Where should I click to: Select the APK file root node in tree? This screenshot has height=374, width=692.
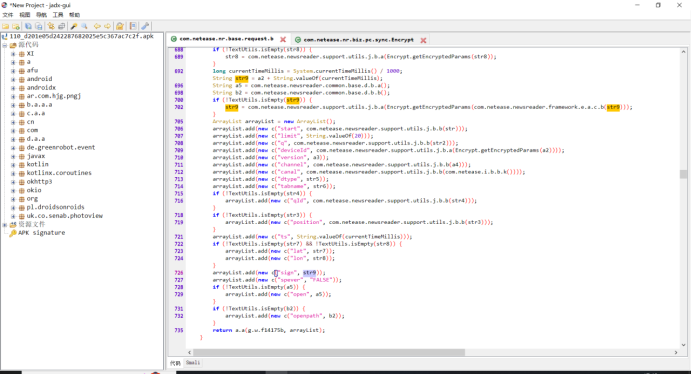click(82, 36)
